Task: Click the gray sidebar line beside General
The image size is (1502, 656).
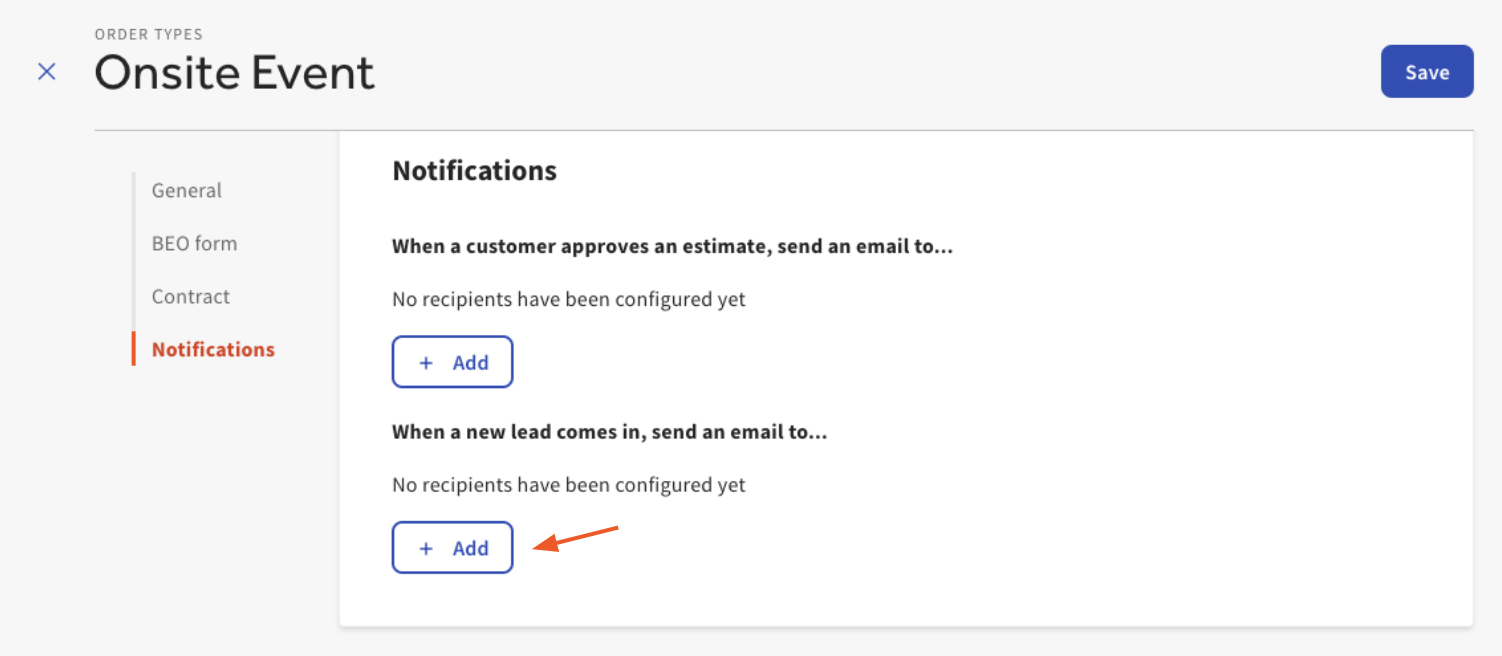Action: pos(133,190)
